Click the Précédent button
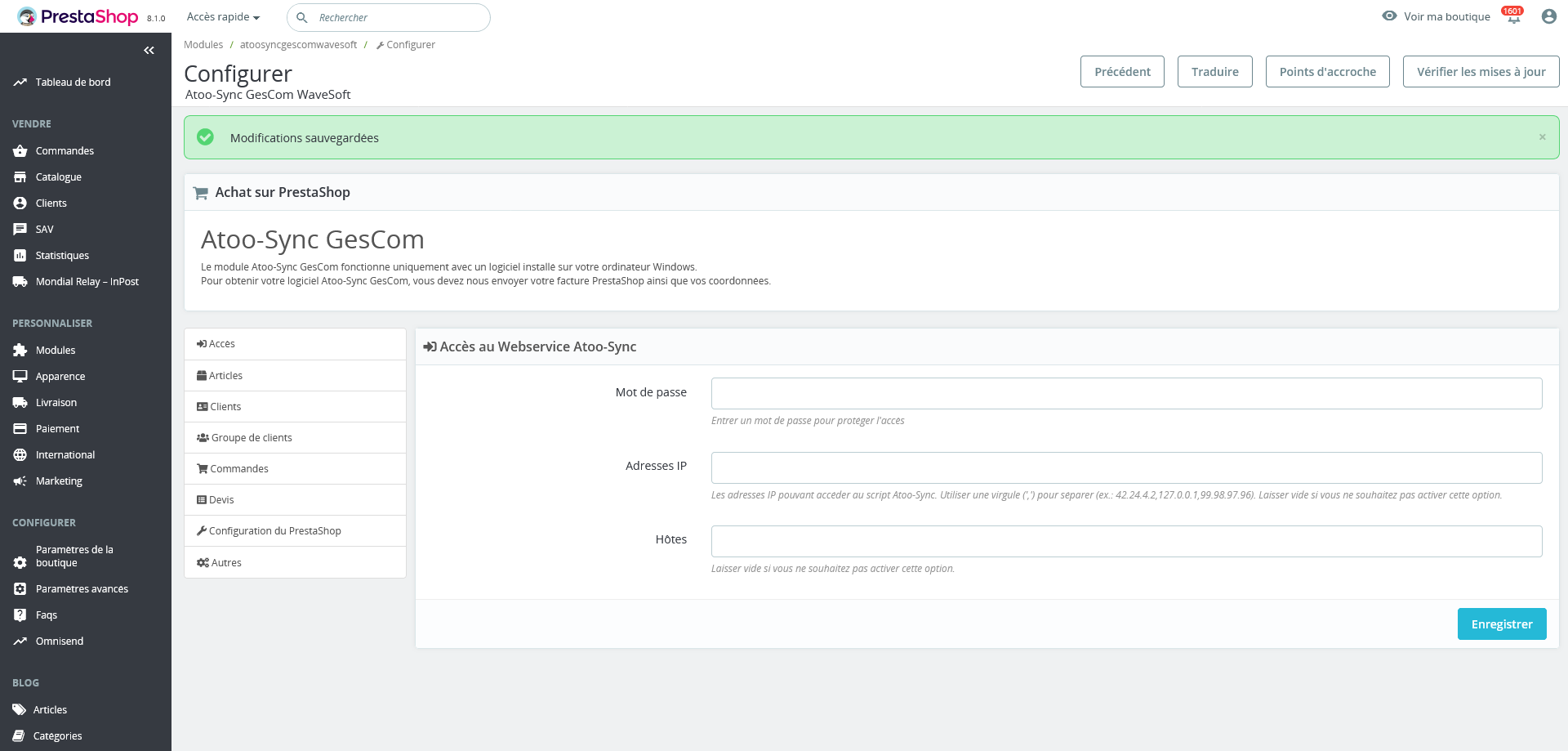 point(1122,72)
